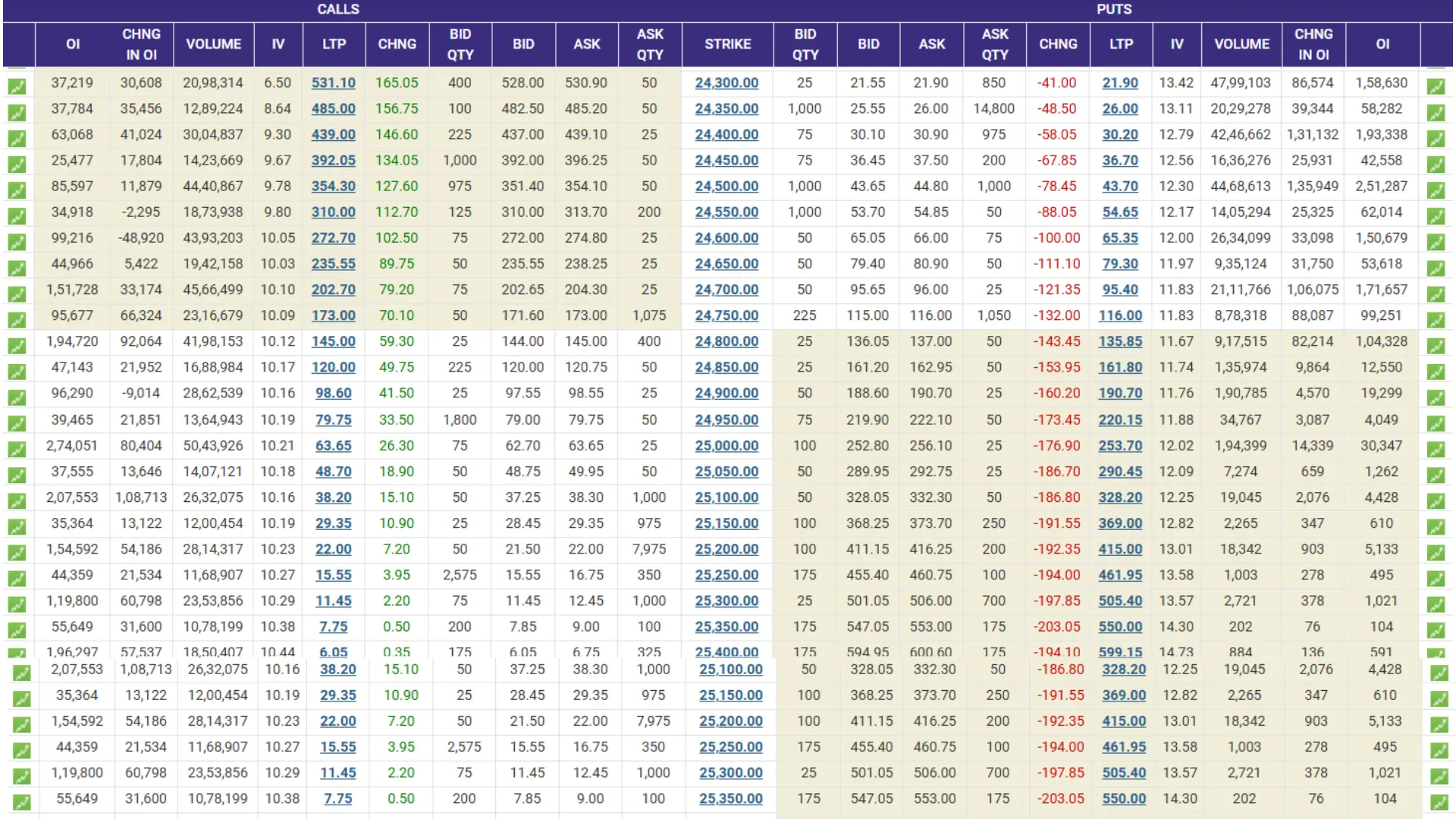The width and height of the screenshot is (1456, 819).
Task: Select calls volume cell 20,98,314
Action: (x=213, y=83)
